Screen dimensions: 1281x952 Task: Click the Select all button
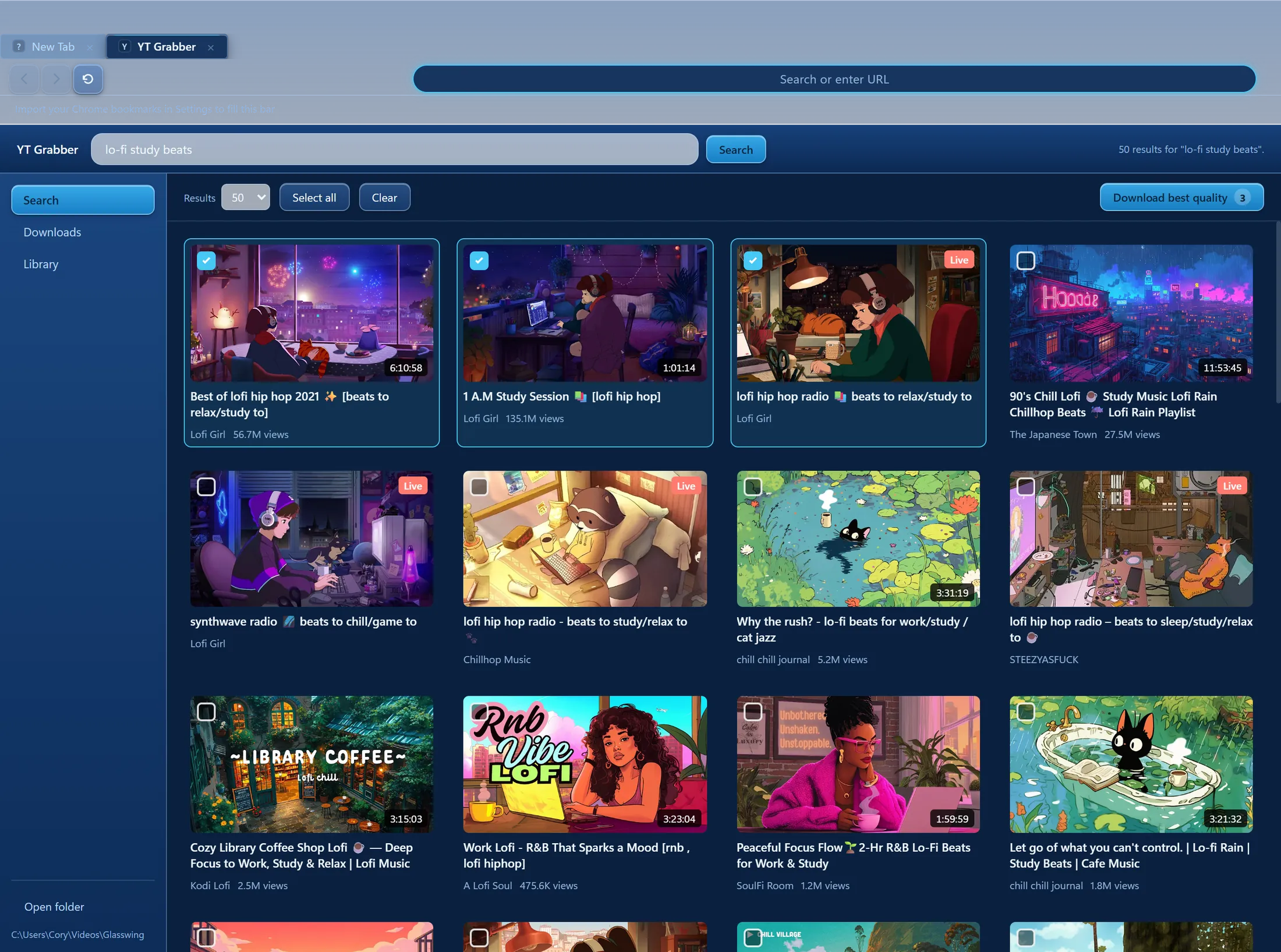pos(314,197)
